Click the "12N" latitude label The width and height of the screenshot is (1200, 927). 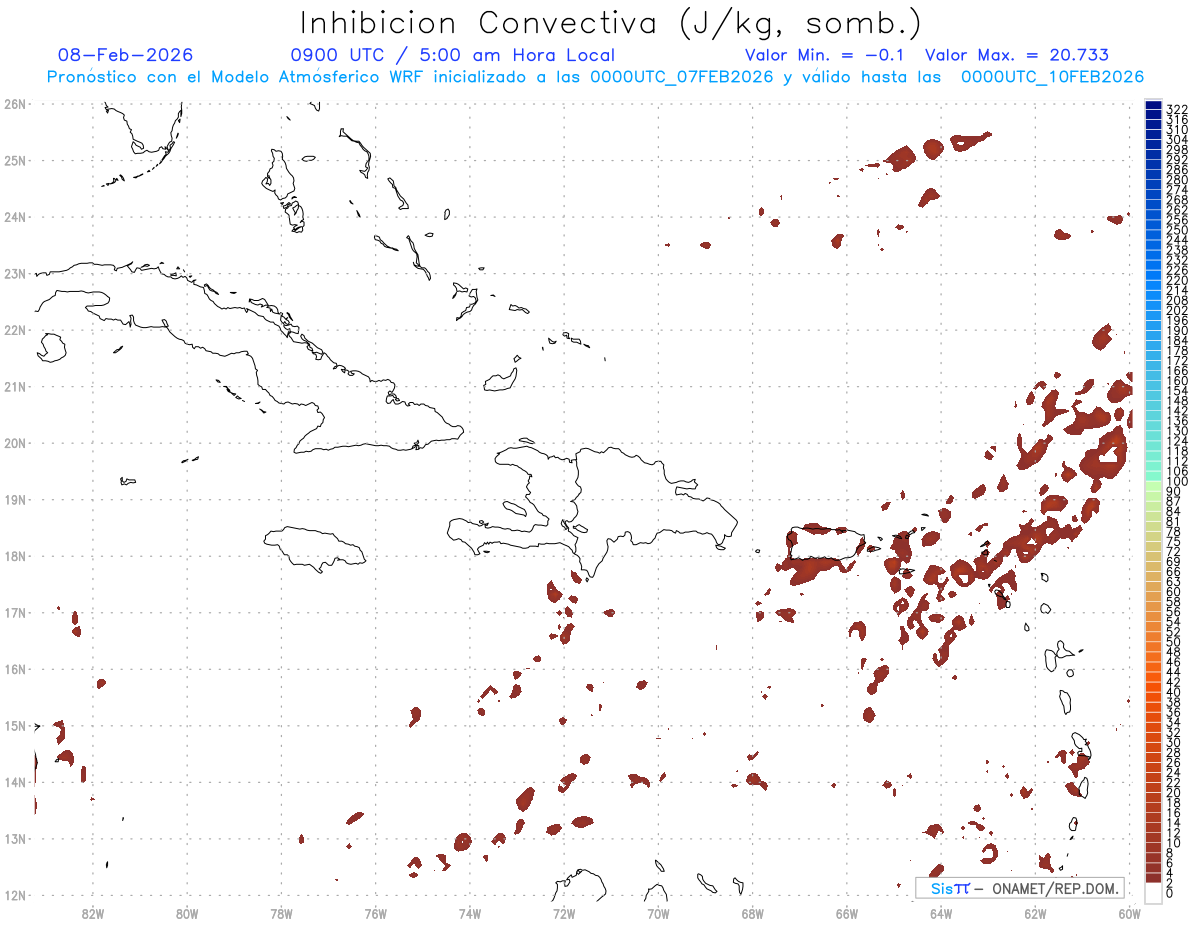tap(15, 896)
